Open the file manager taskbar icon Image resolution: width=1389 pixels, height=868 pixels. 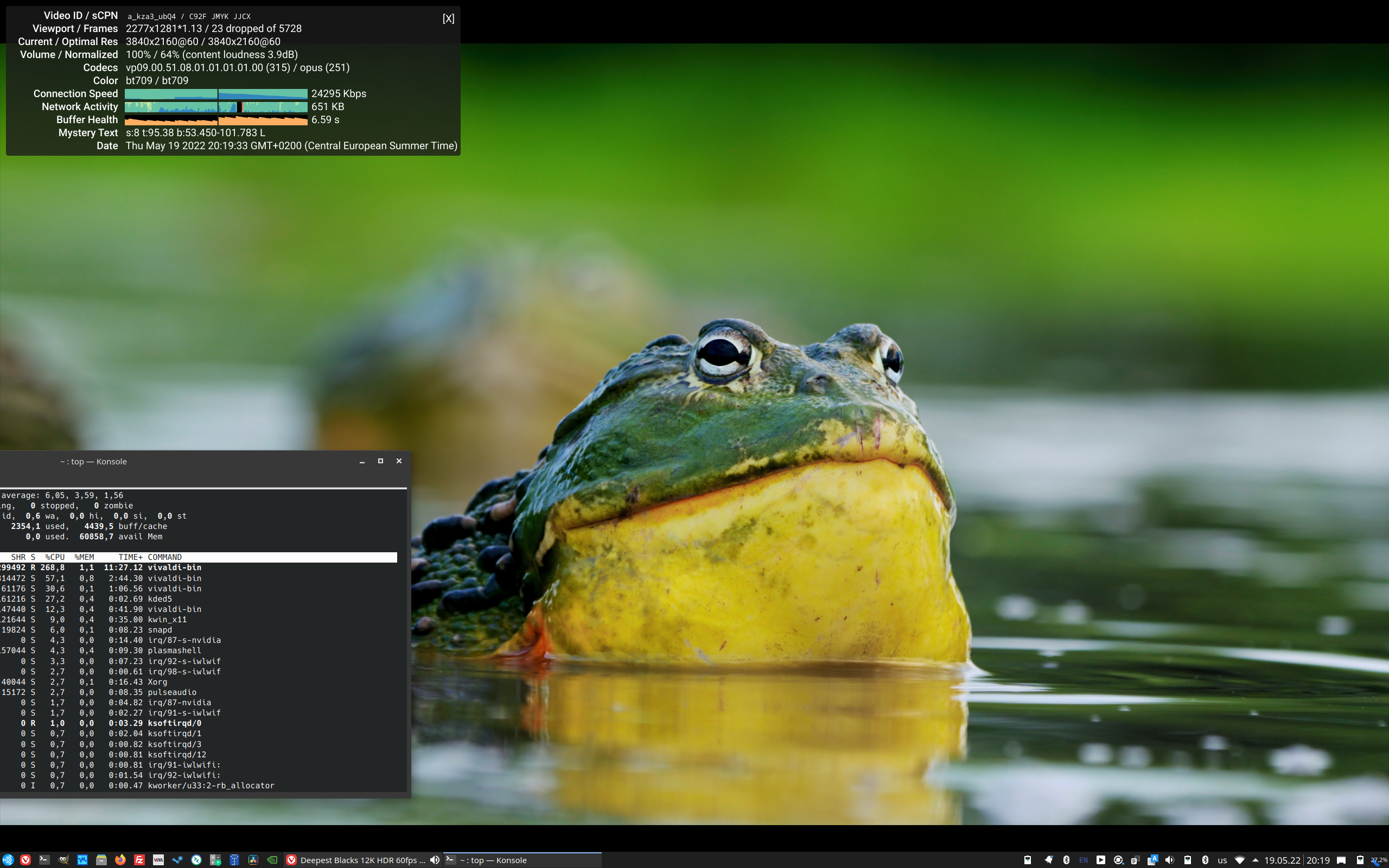101,859
